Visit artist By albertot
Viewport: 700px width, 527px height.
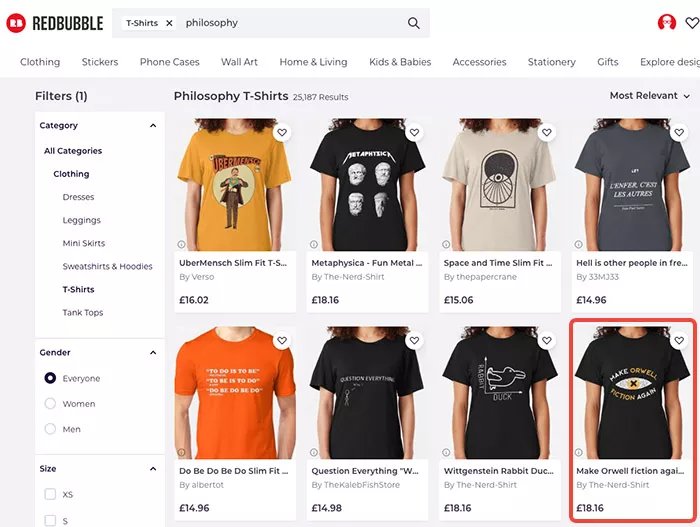[201, 485]
